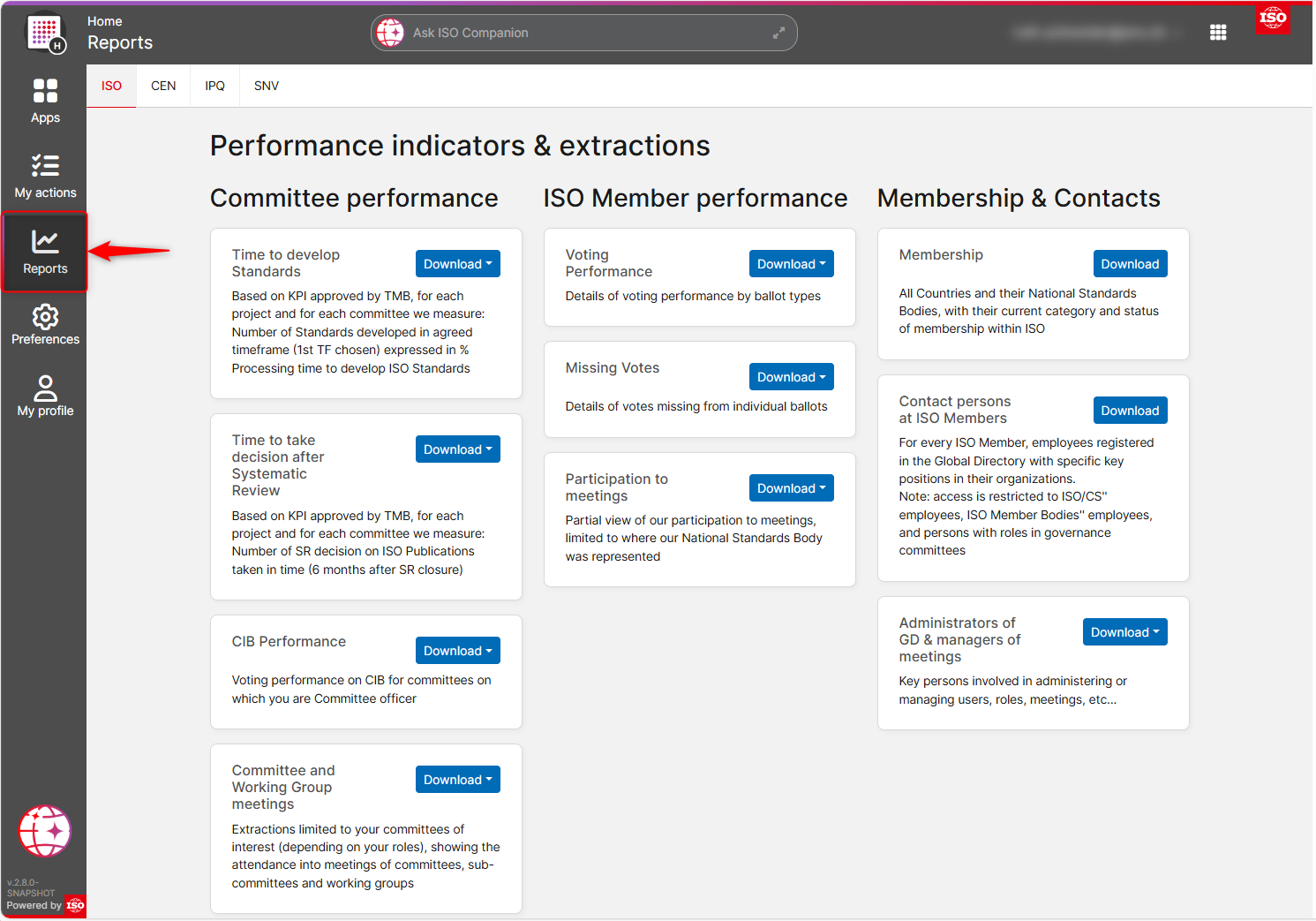Click the Voting Performance card title
Image resolution: width=1316 pixels, height=921 pixels.
609,263
